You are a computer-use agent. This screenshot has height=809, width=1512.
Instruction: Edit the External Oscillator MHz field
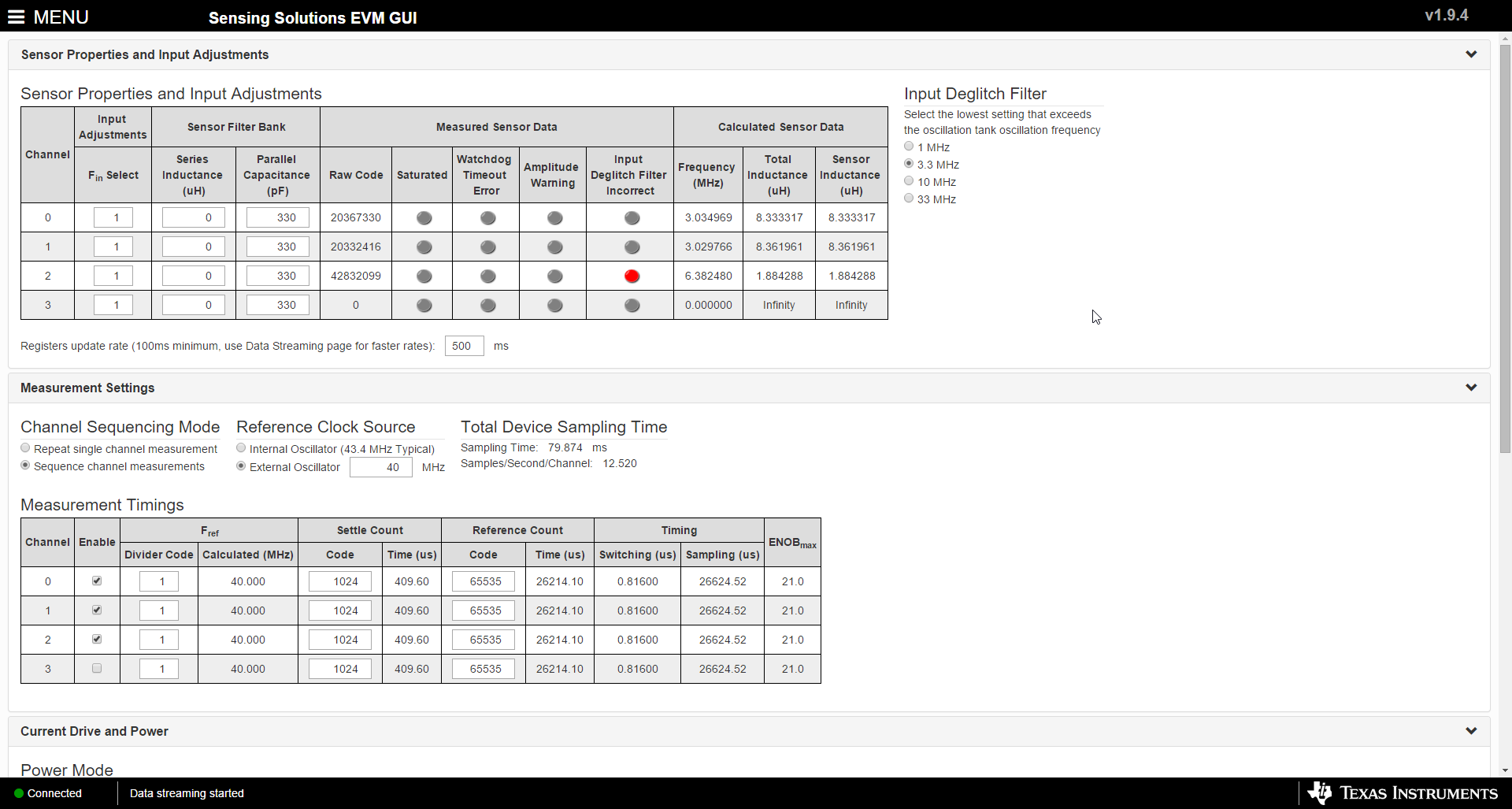(x=381, y=467)
